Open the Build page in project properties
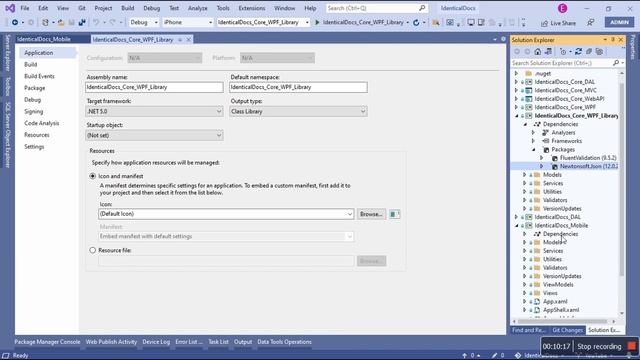This screenshot has width=640, height=360. tap(31, 64)
